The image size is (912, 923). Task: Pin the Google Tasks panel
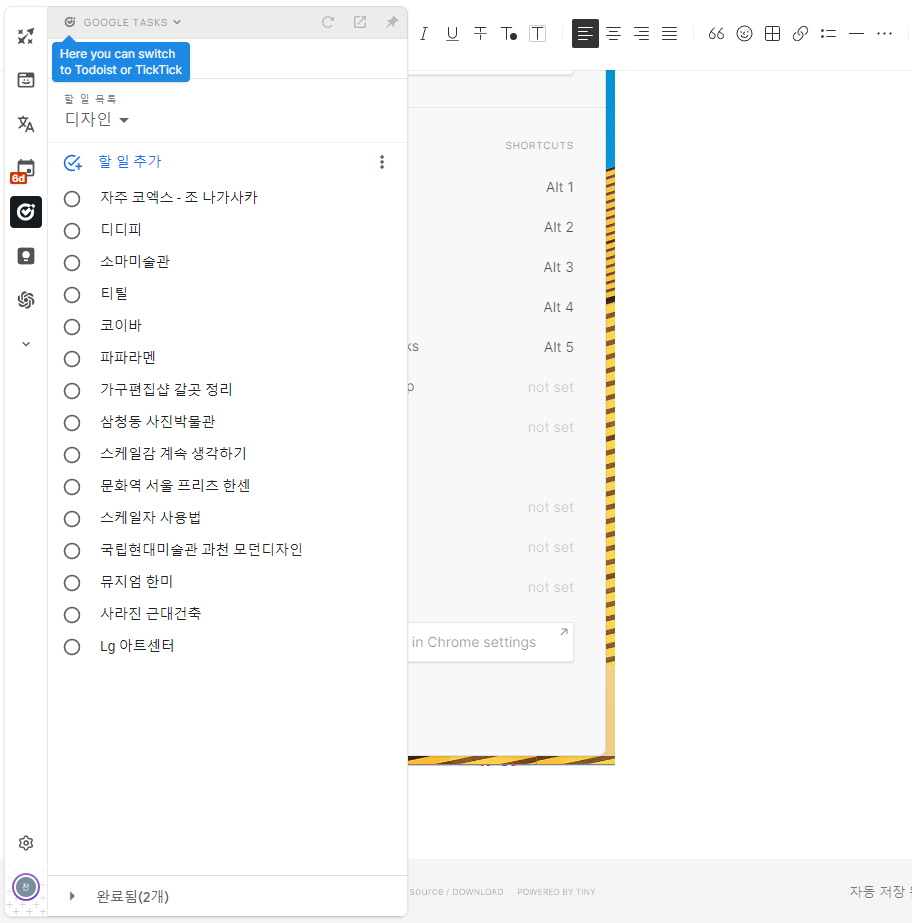point(392,22)
